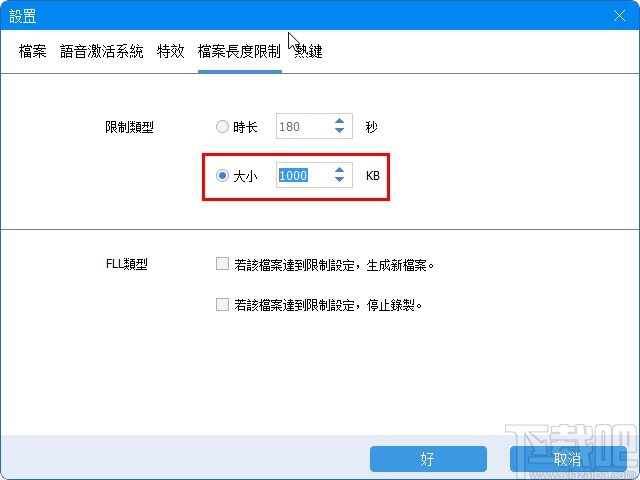The image size is (640, 480).
Task: Increase duration seconds with up arrow
Action: point(340,121)
